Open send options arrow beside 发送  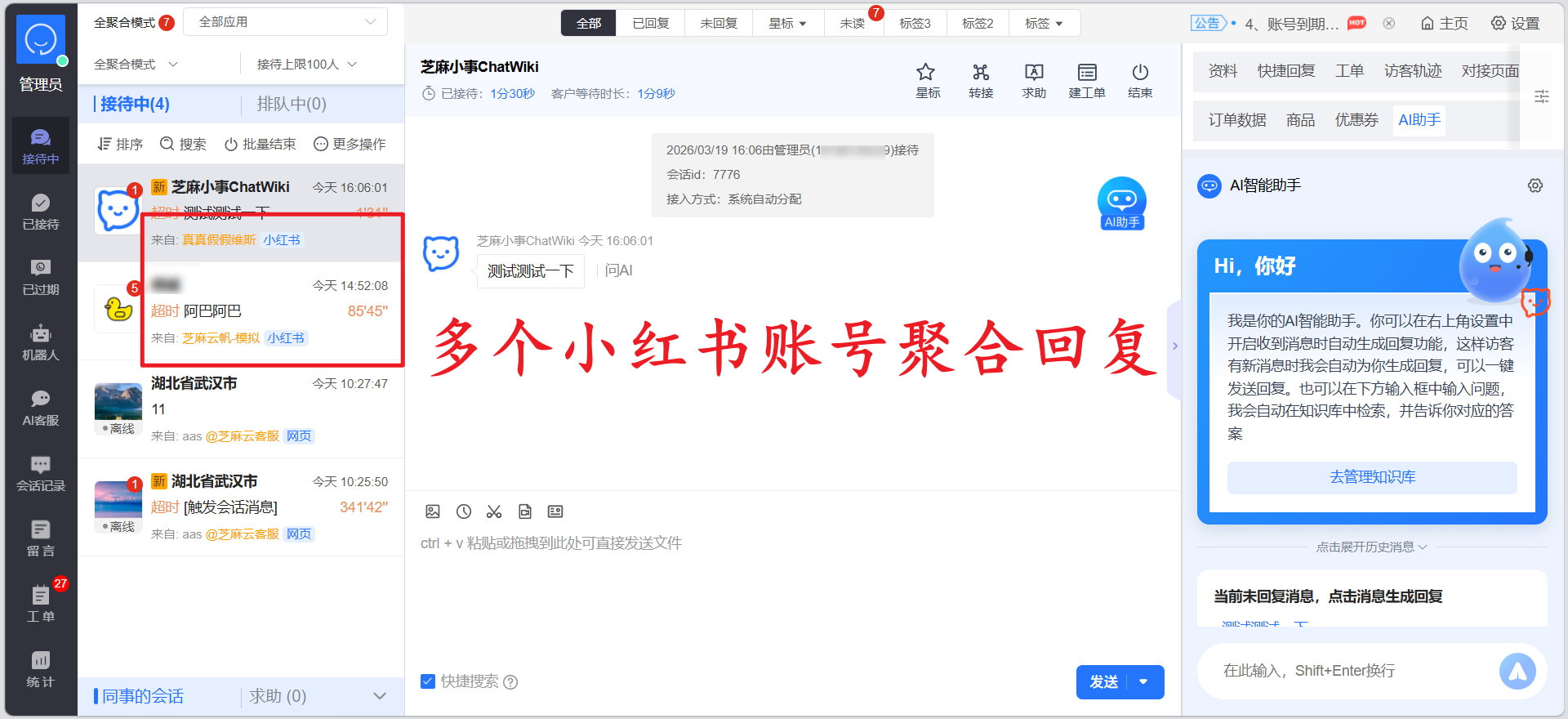pyautogui.click(x=1144, y=682)
